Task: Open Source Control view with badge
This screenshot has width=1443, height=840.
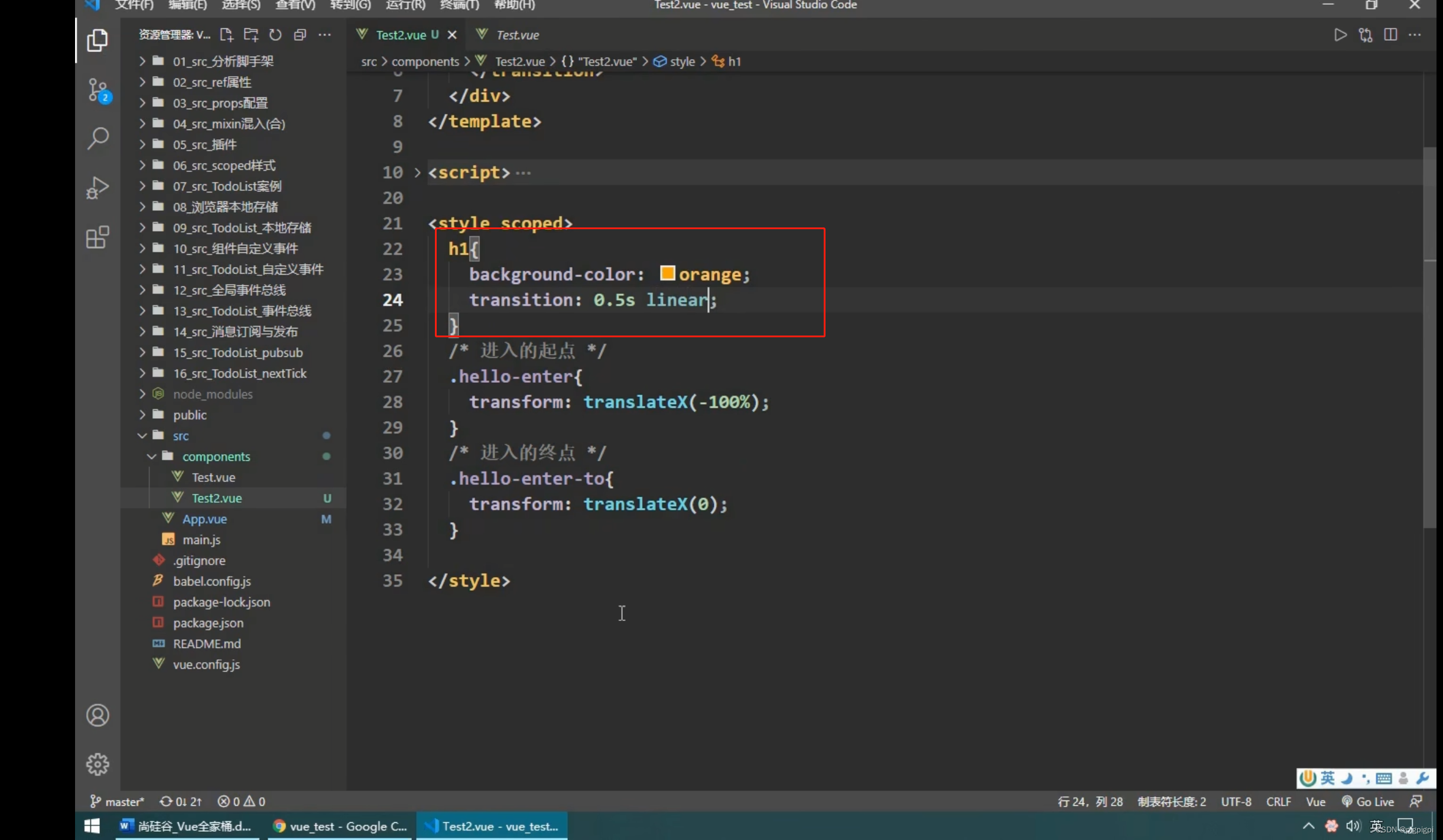Action: [98, 90]
